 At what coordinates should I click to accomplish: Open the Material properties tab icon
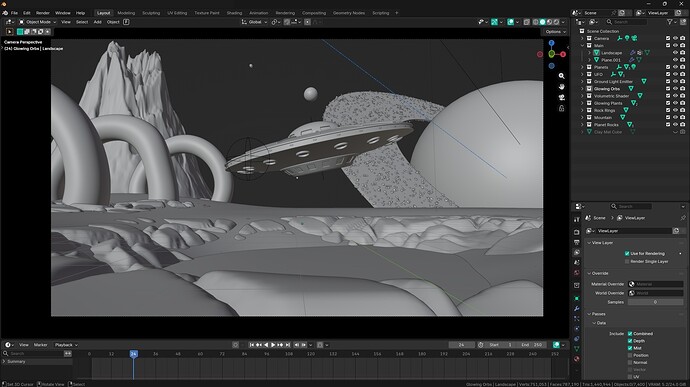(x=577, y=359)
